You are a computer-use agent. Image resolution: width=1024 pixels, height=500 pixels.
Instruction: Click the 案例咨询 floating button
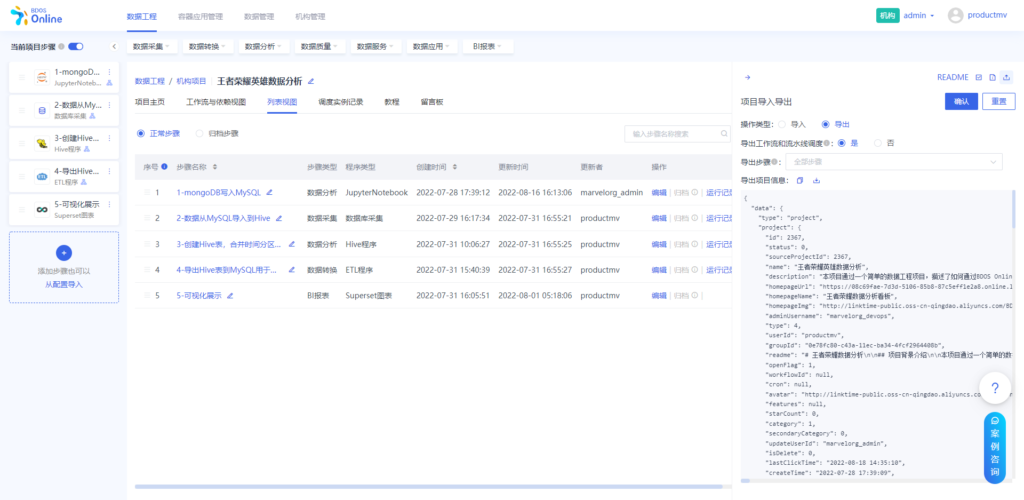pyautogui.click(x=995, y=448)
